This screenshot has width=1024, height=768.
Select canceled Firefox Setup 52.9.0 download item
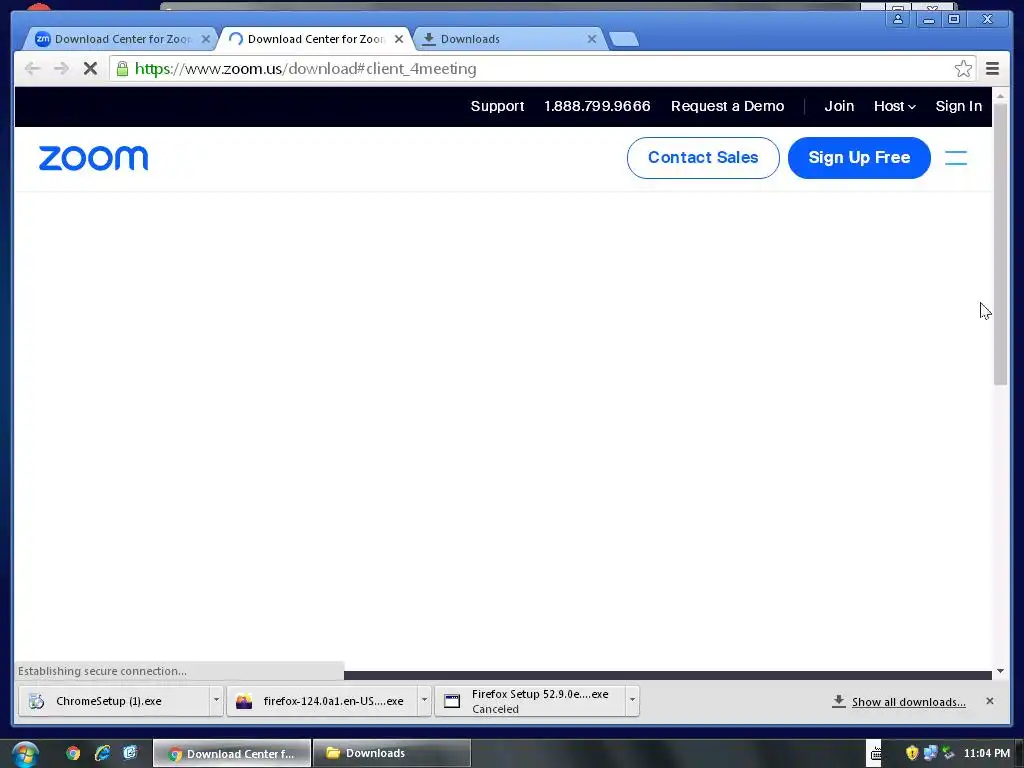tap(530, 701)
